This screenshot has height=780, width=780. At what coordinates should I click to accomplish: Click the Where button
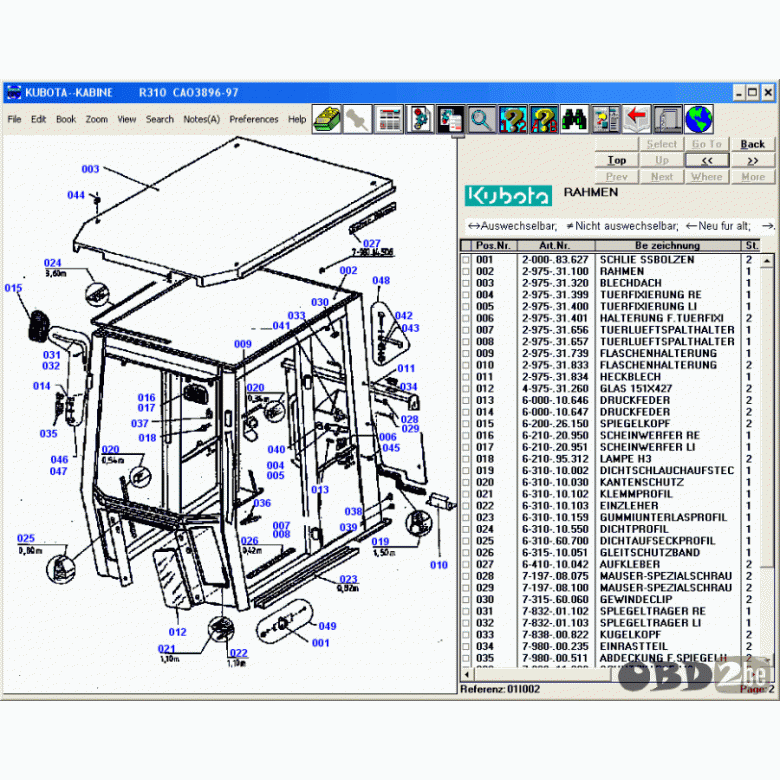(707, 177)
